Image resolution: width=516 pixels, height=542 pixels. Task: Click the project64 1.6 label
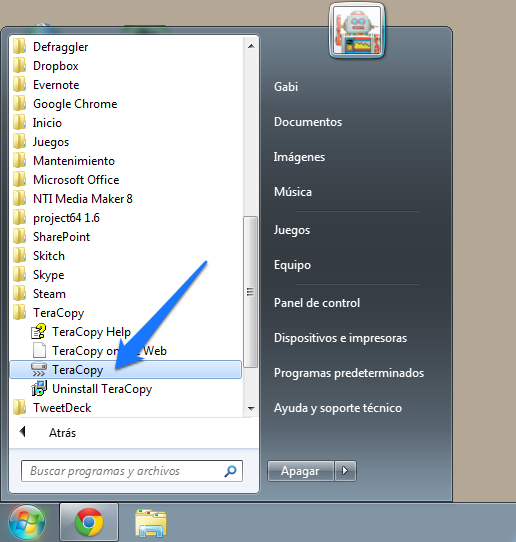click(66, 218)
